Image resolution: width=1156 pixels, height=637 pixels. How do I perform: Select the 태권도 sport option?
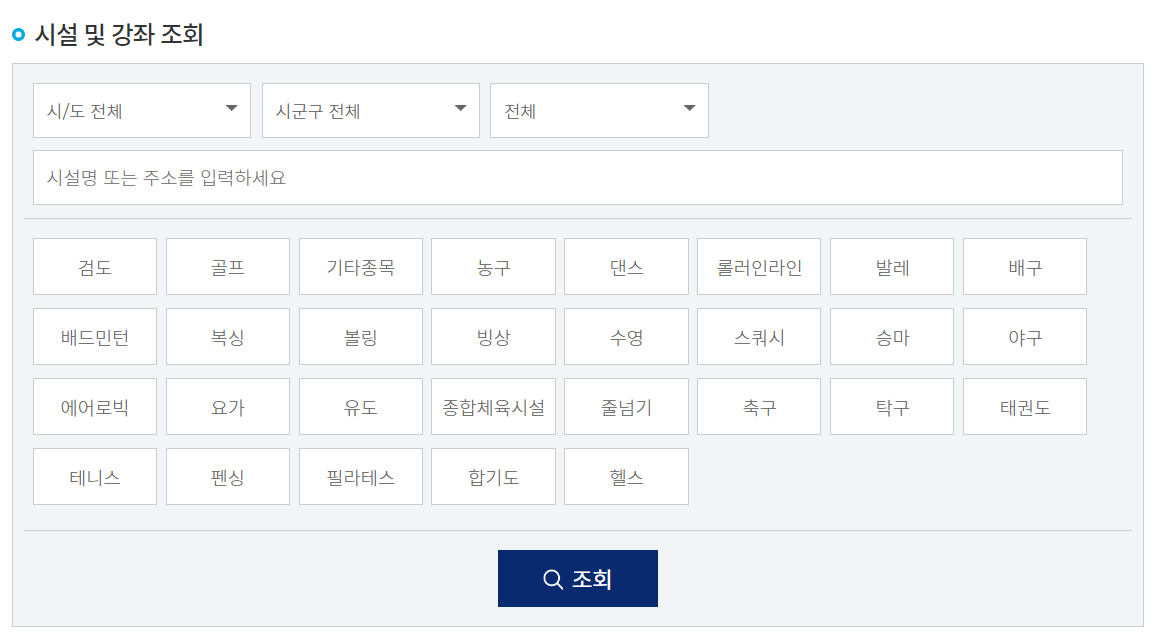(1024, 406)
